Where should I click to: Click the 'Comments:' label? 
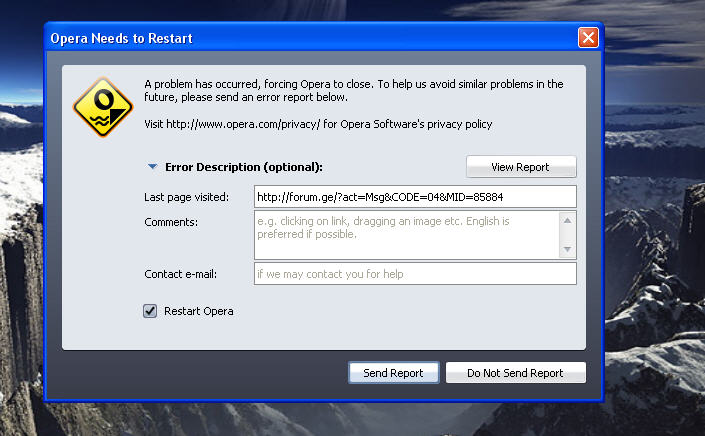171,222
